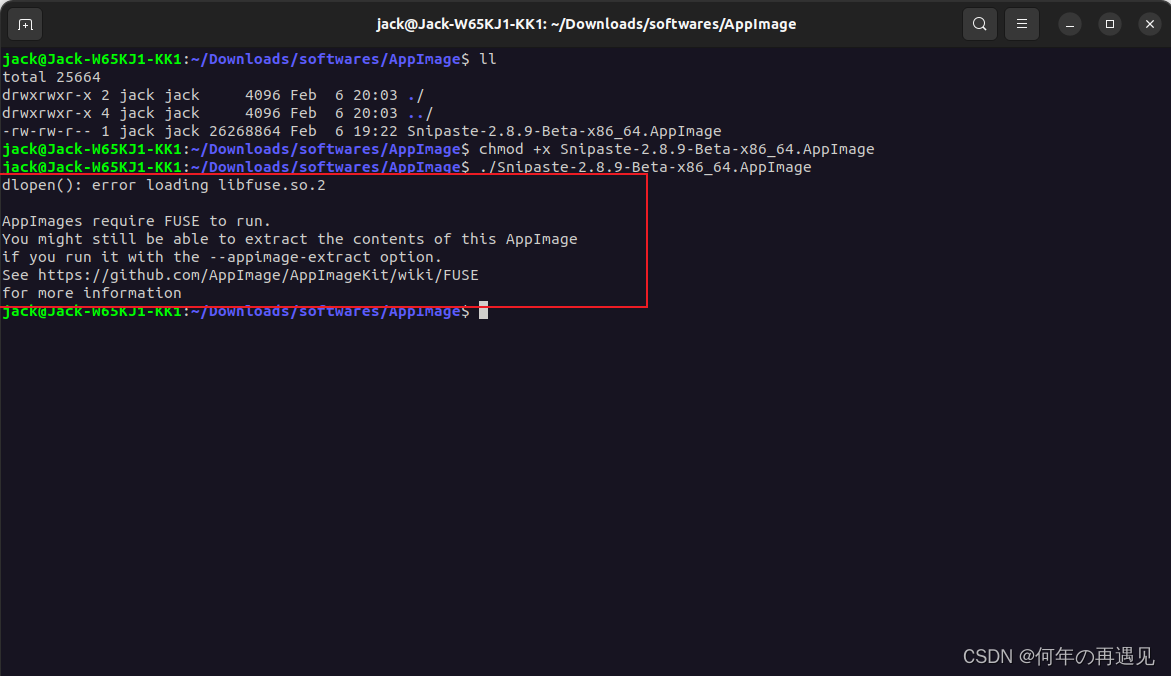Open the hamburger menu
The image size is (1171, 676).
pos(1022,24)
